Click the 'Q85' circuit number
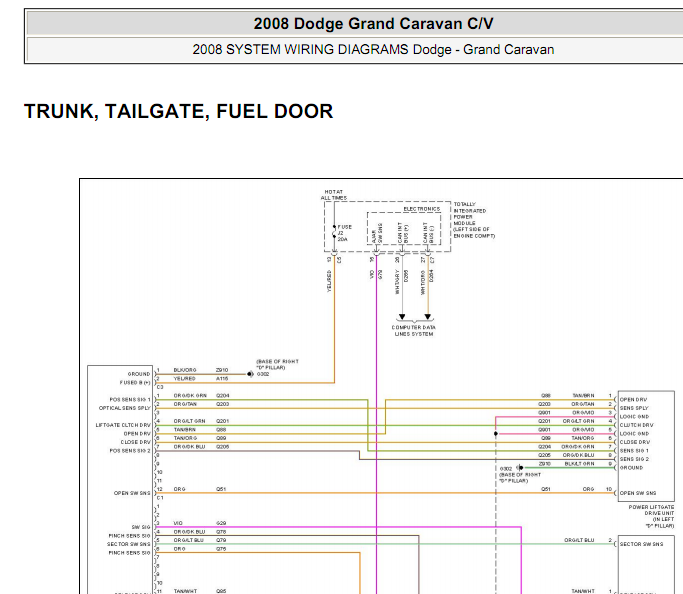The width and height of the screenshot is (683, 594). [x=221, y=591]
